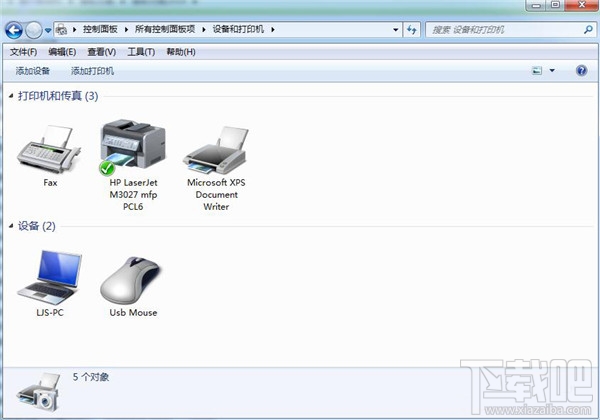Go back with the Back arrow button
This screenshot has width=600, height=420.
(x=14, y=30)
